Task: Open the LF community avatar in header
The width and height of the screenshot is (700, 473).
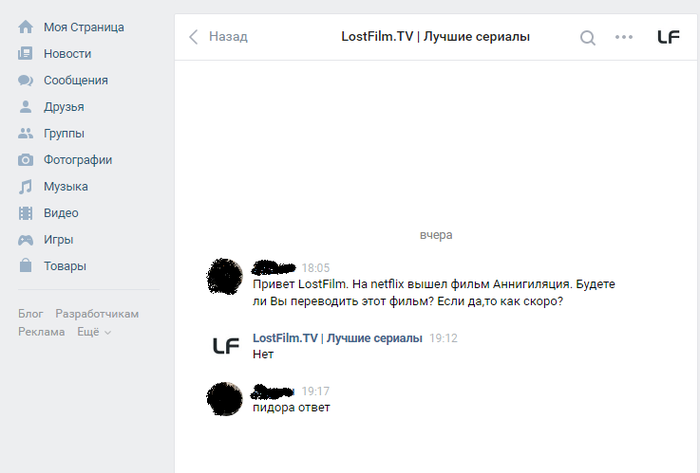Action: click(x=668, y=37)
